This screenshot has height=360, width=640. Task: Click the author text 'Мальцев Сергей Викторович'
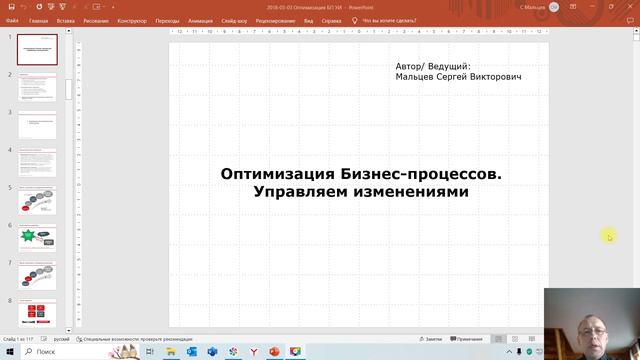pos(458,77)
